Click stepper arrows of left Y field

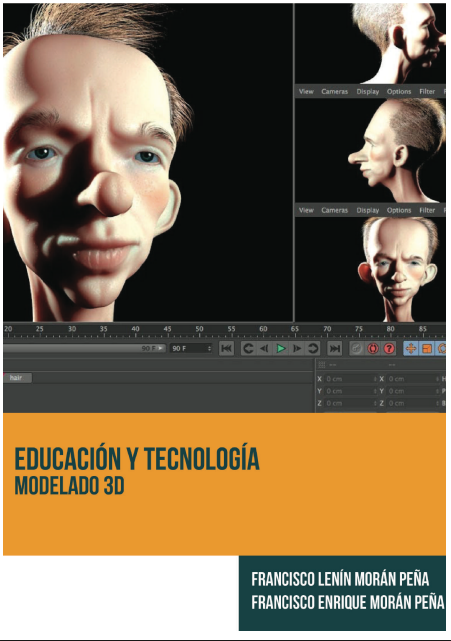pos(375,391)
